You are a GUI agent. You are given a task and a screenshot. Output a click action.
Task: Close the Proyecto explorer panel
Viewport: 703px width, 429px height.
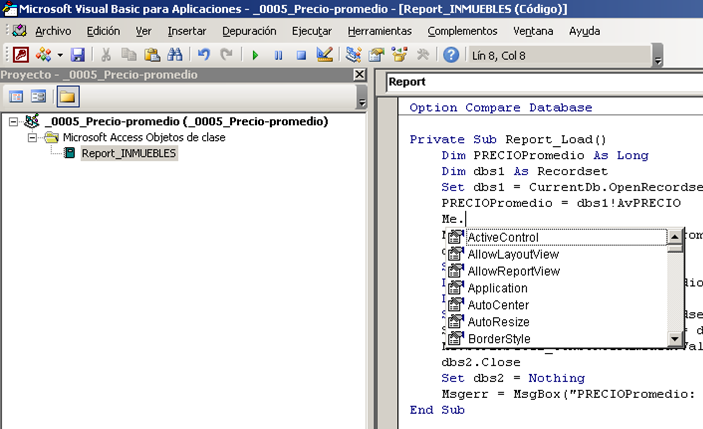tap(359, 74)
